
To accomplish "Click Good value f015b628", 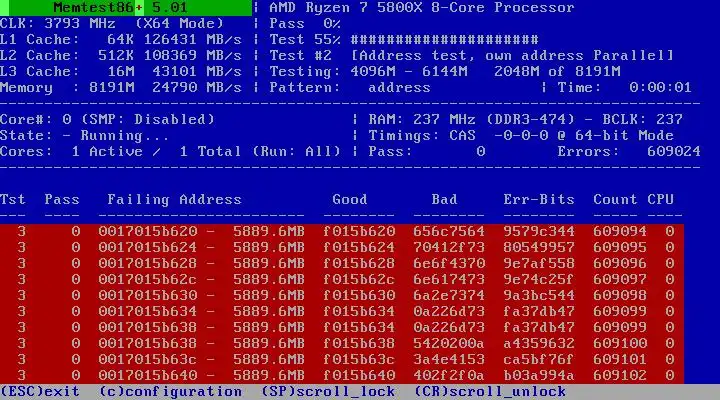I will (x=359, y=264).
